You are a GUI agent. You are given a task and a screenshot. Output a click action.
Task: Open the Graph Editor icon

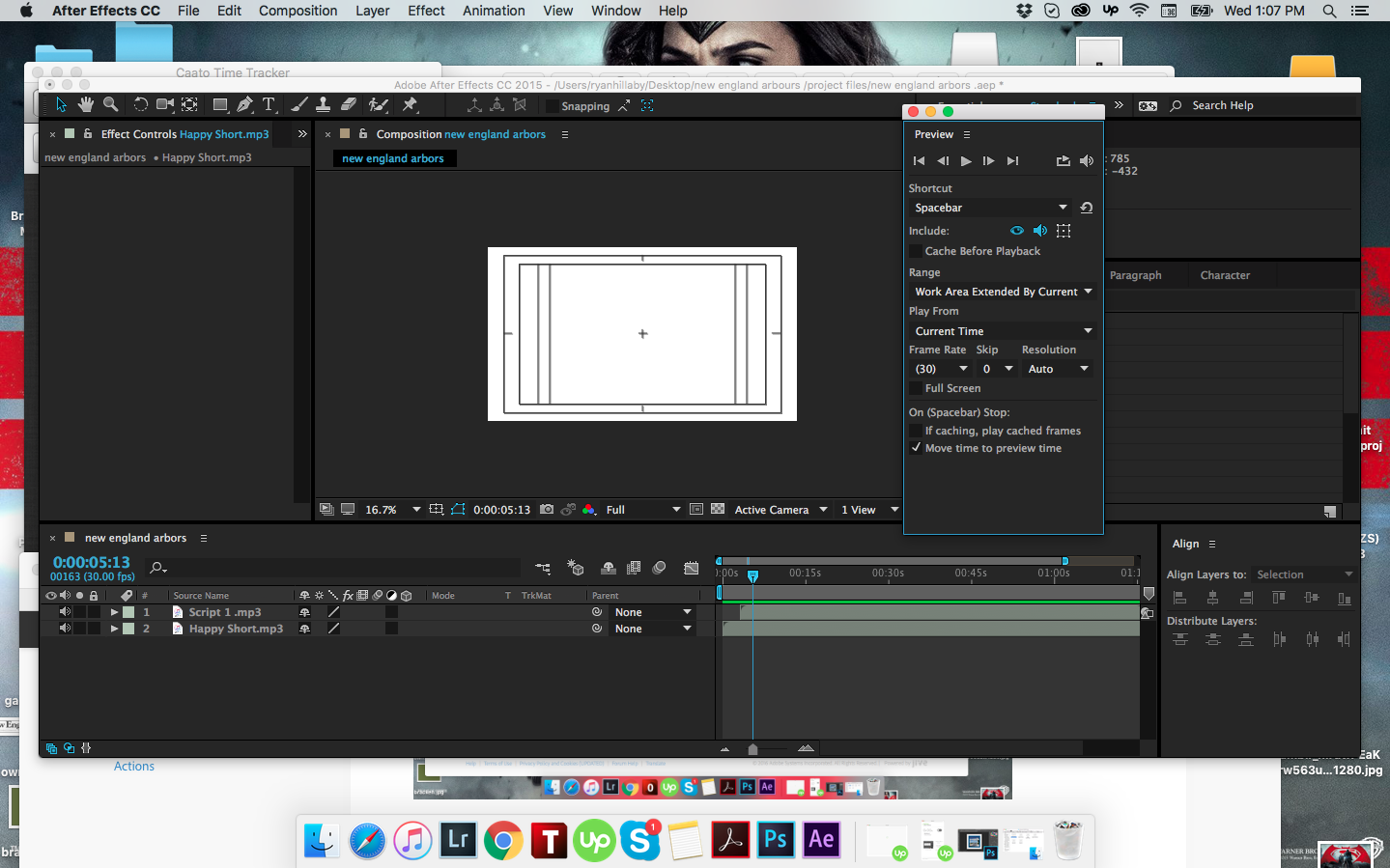coord(692,568)
